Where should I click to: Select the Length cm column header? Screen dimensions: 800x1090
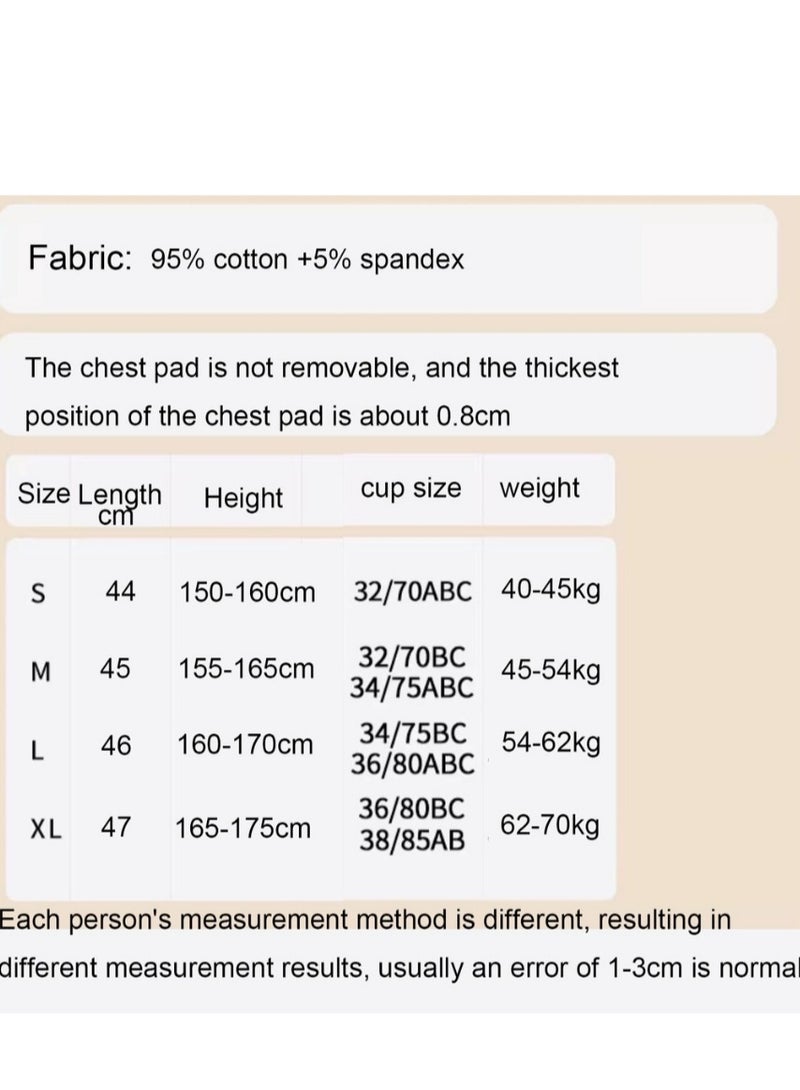click(x=120, y=502)
